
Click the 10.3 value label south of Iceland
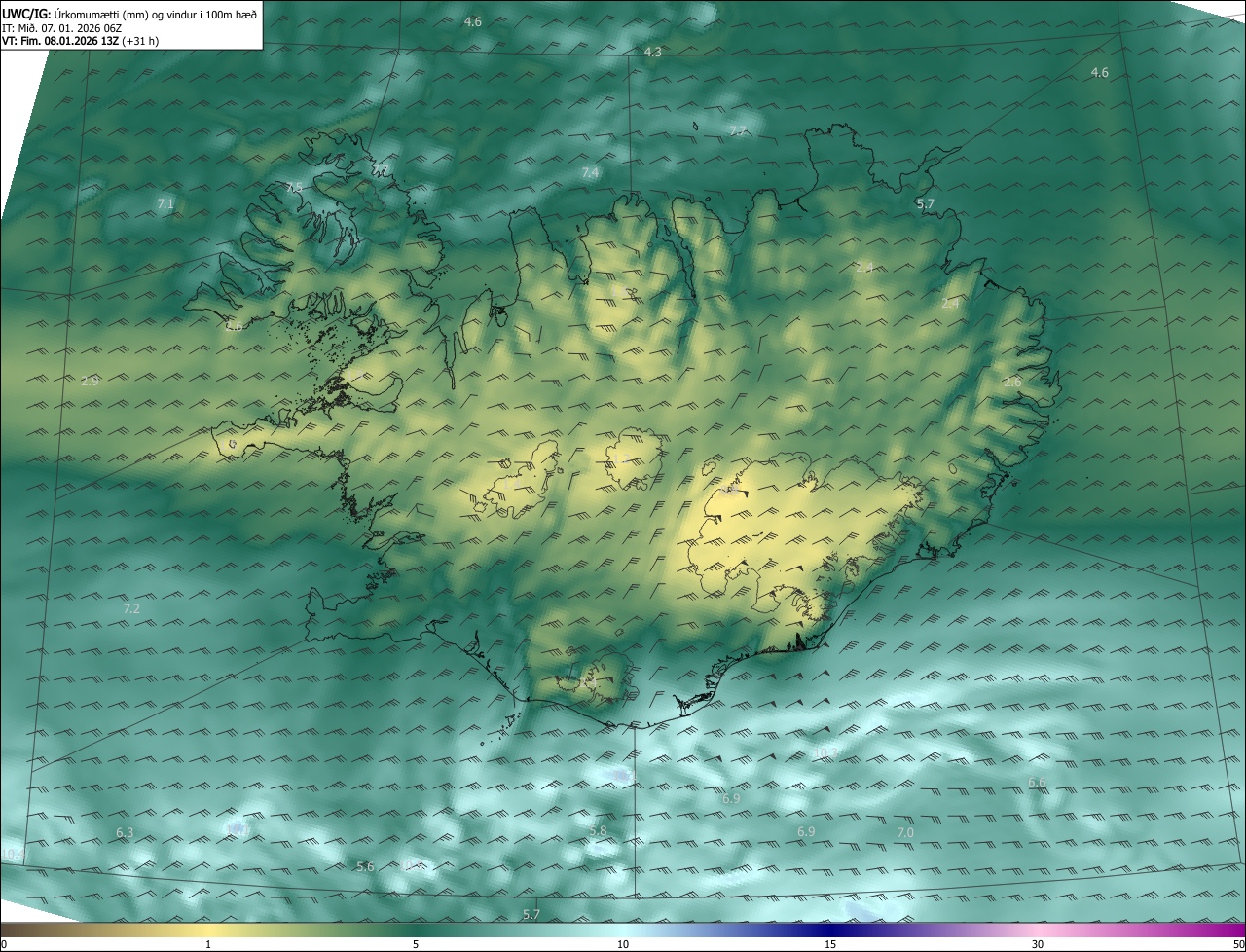click(x=825, y=752)
